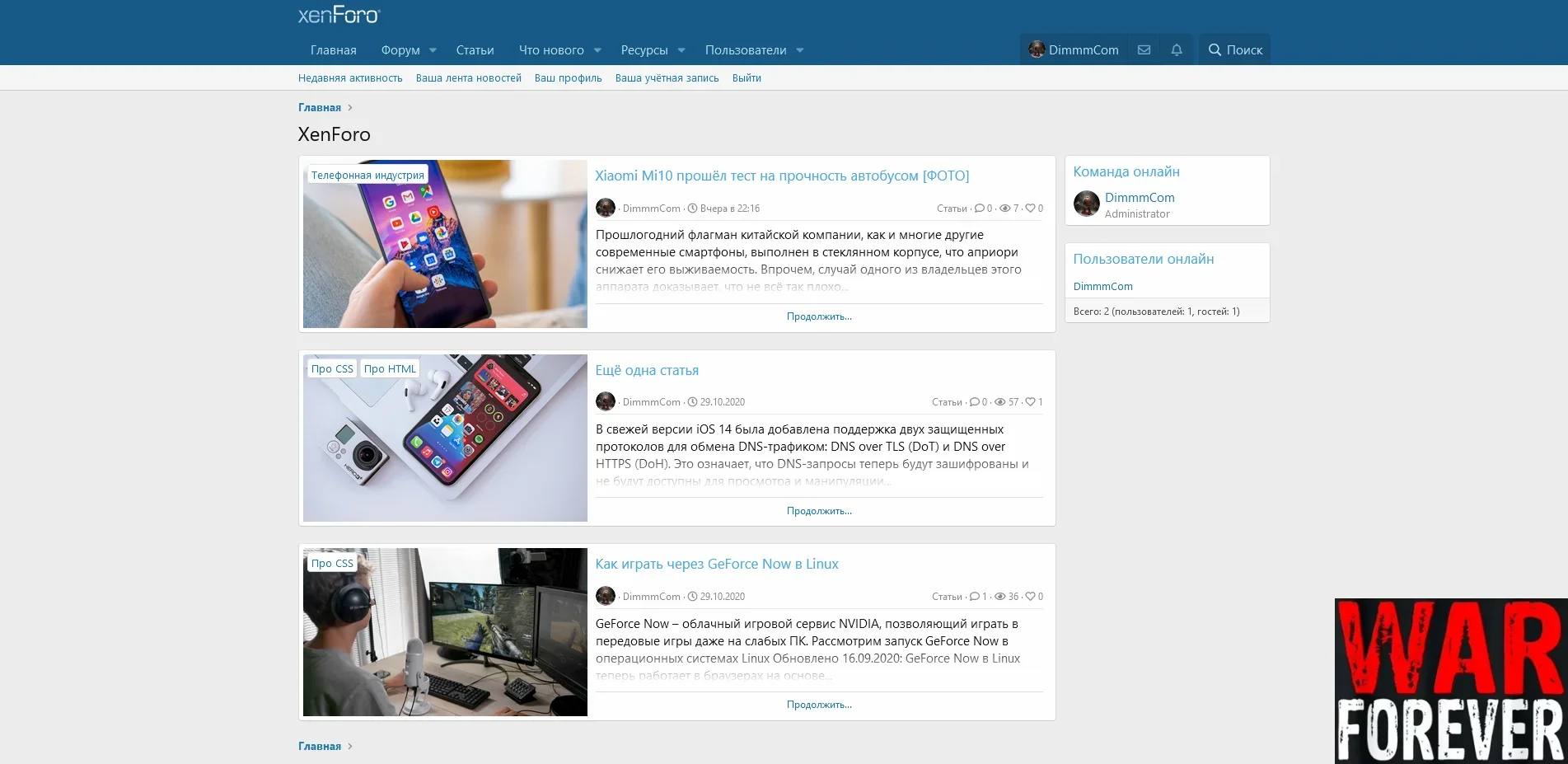Click likes heart icon on Xiaomi article
1568x764 pixels.
click(x=1030, y=209)
